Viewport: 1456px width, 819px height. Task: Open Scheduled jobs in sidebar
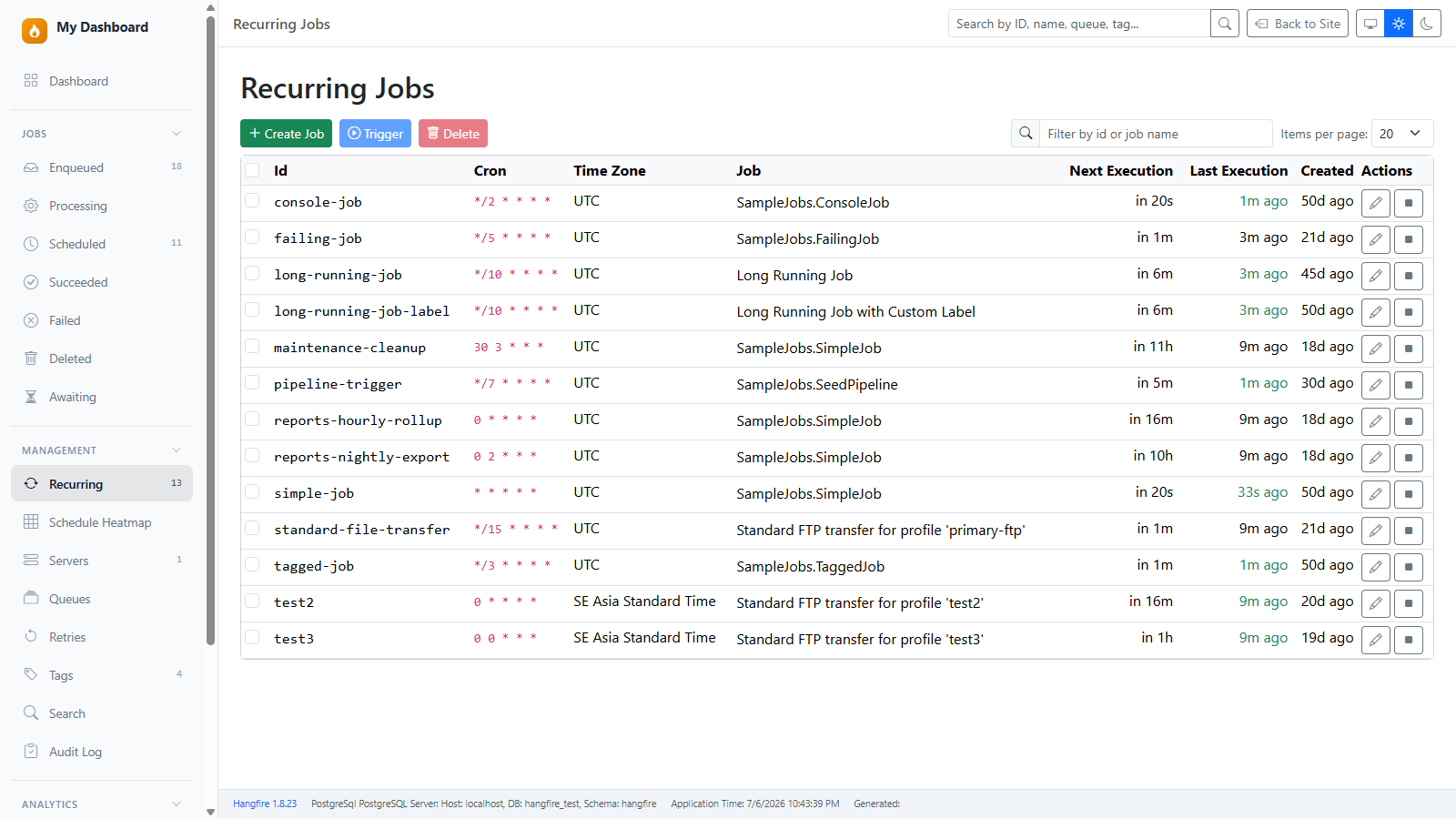tap(102, 244)
